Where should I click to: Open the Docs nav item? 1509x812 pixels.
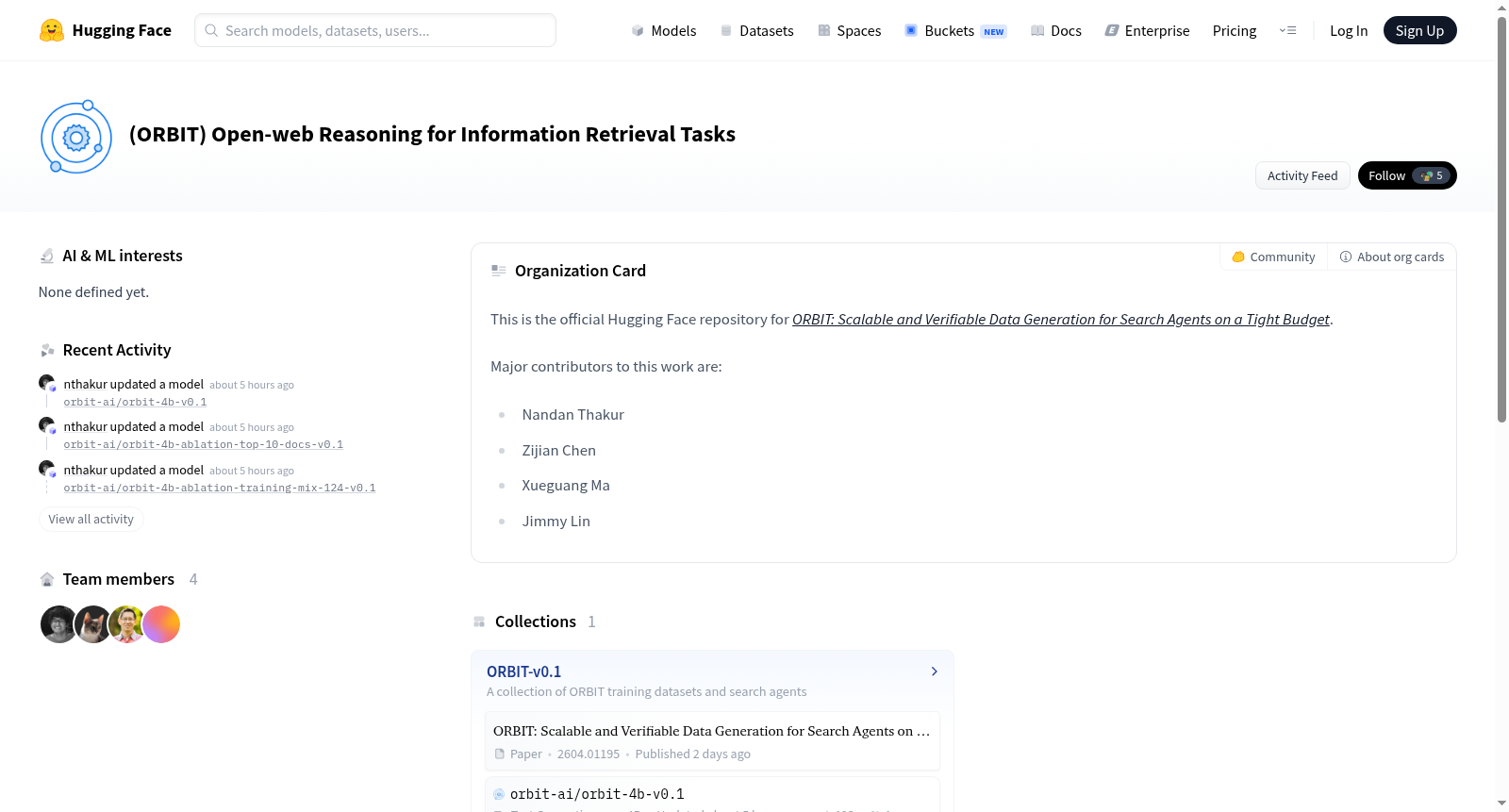coord(1056,31)
